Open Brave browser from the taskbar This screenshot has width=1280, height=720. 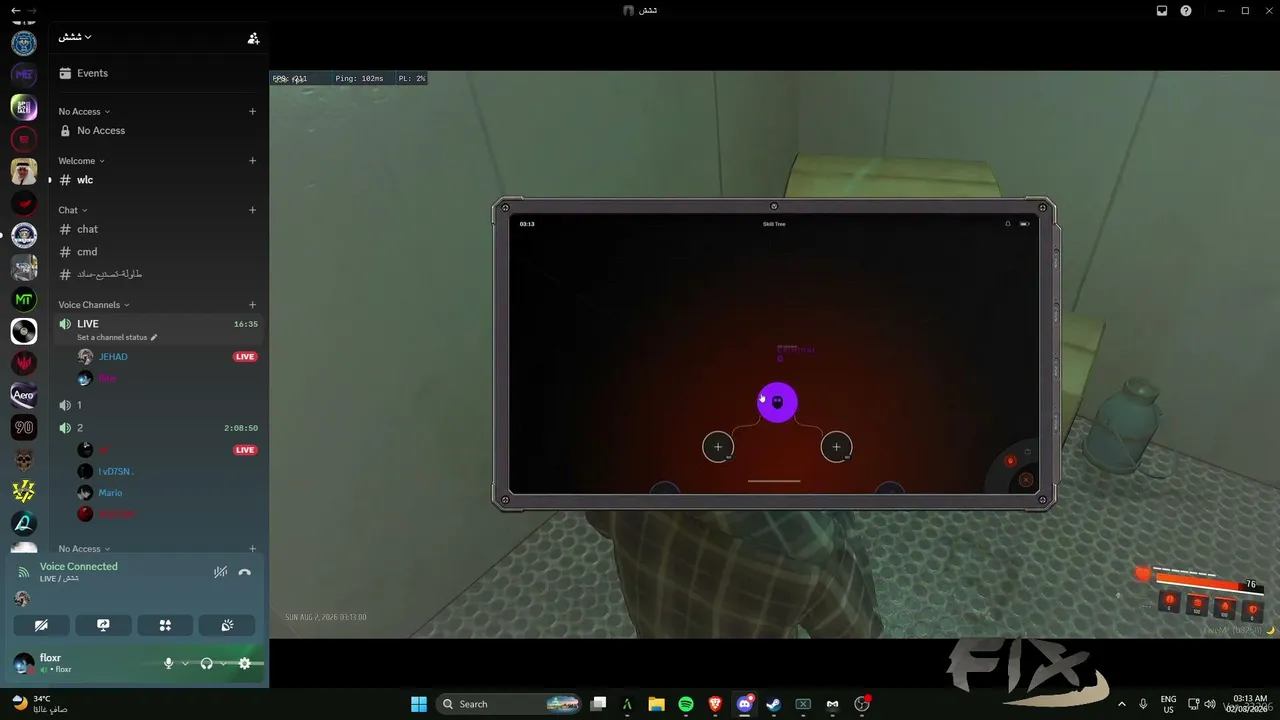715,704
